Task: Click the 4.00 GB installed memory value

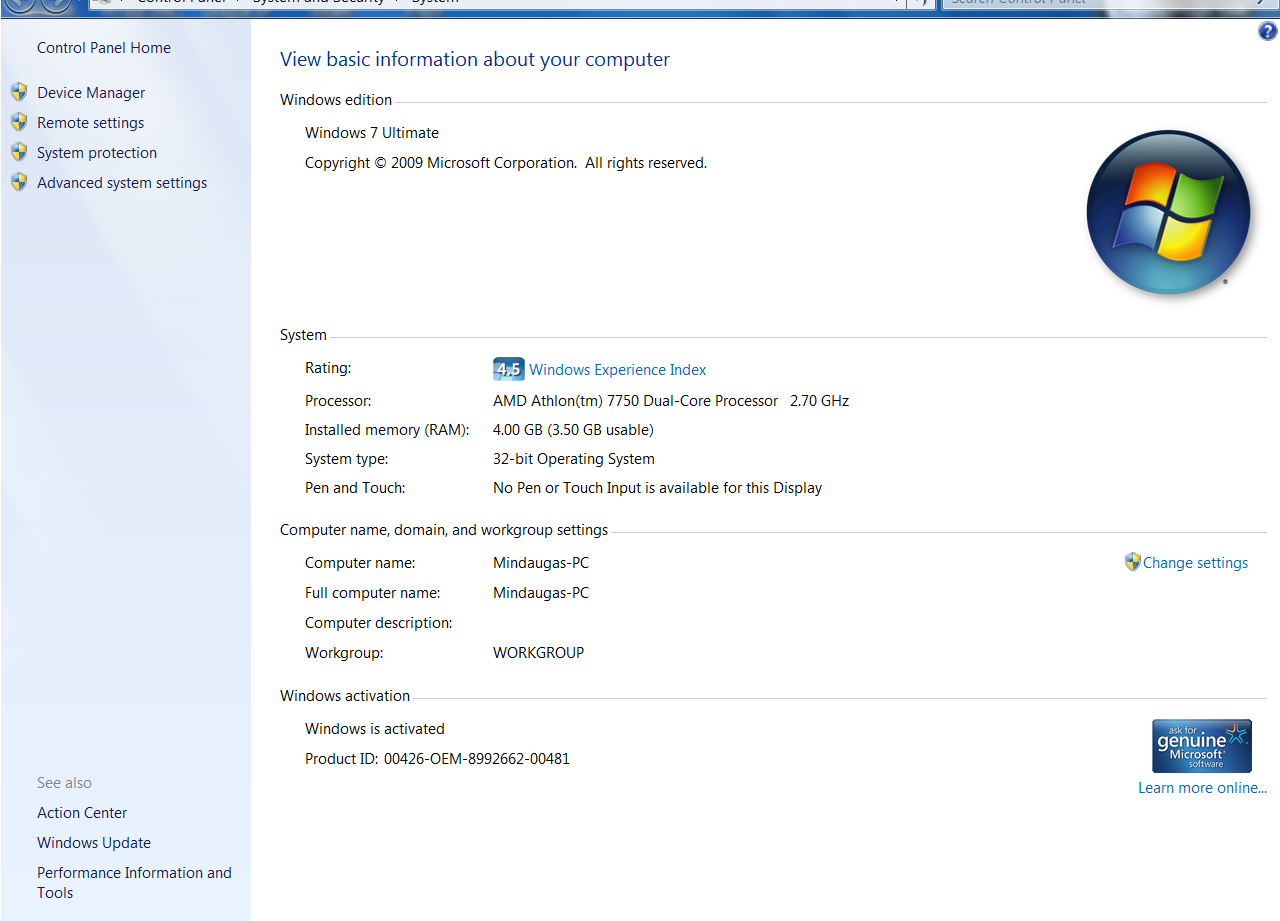Action: [573, 430]
